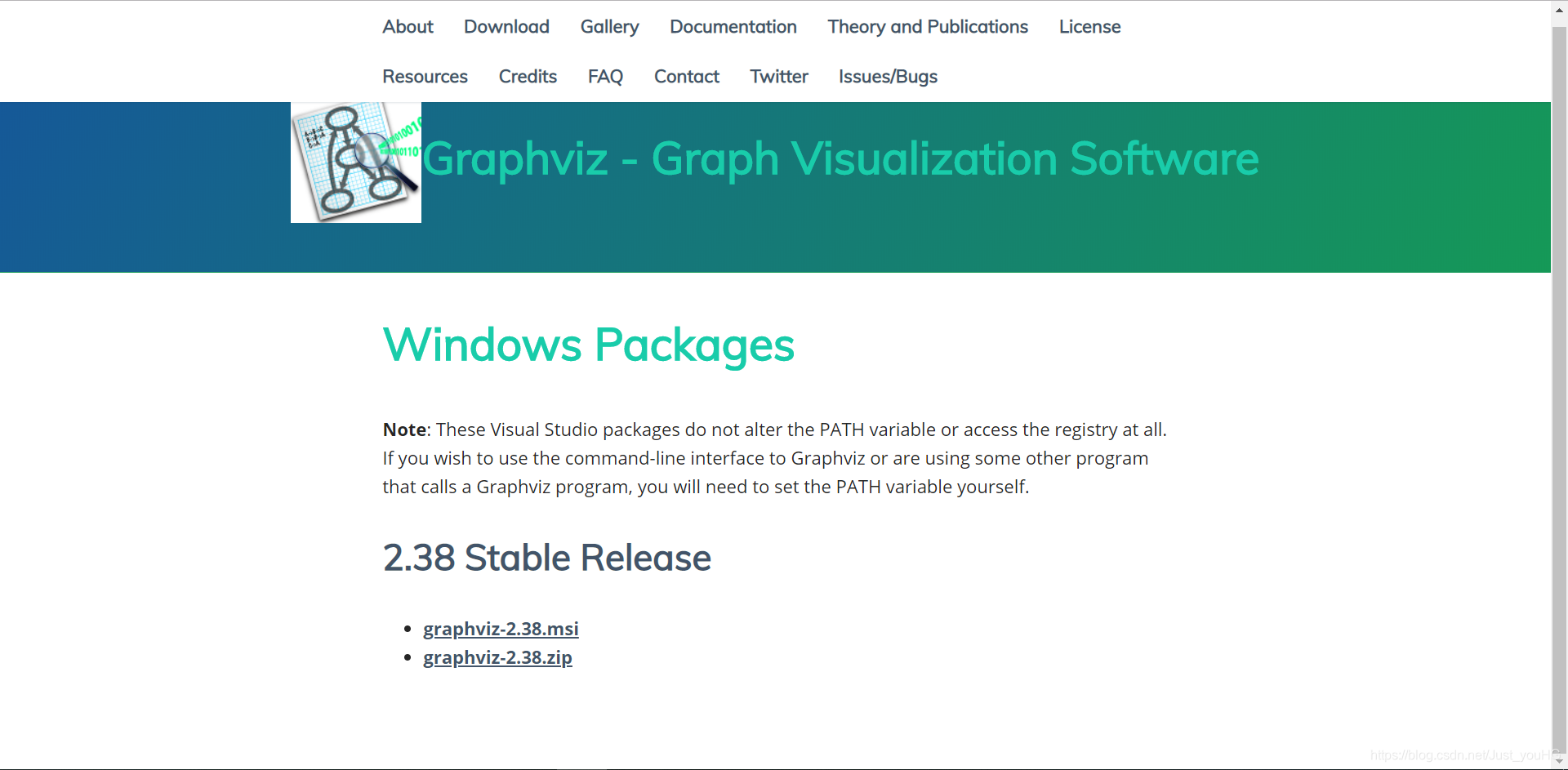Open the Twitter link
Viewport: 1568px width, 770px height.
click(778, 76)
